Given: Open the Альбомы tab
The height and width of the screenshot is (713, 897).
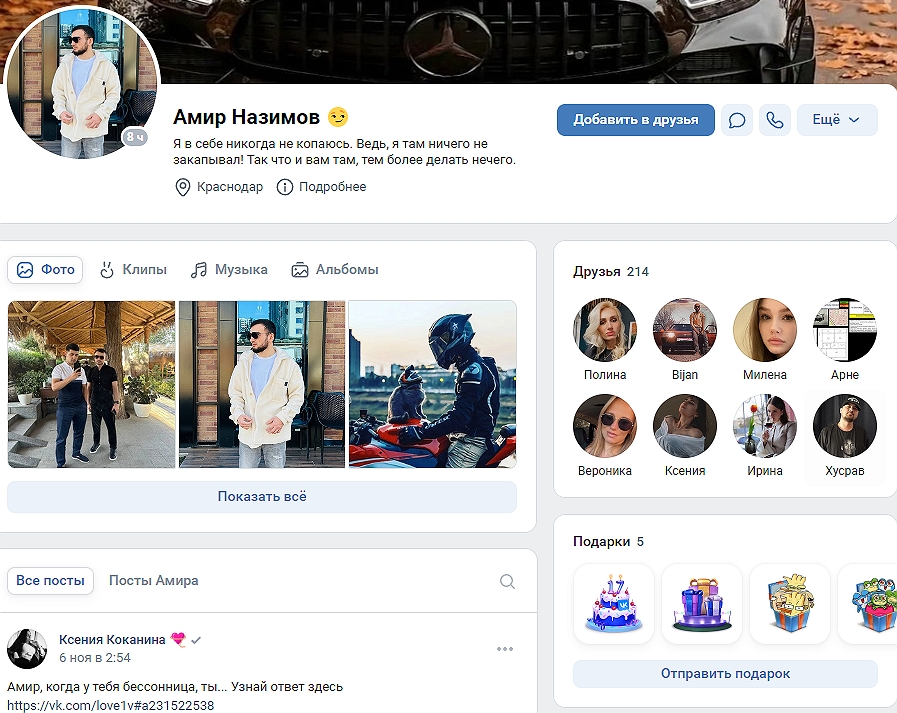Looking at the screenshot, I should [x=335, y=269].
